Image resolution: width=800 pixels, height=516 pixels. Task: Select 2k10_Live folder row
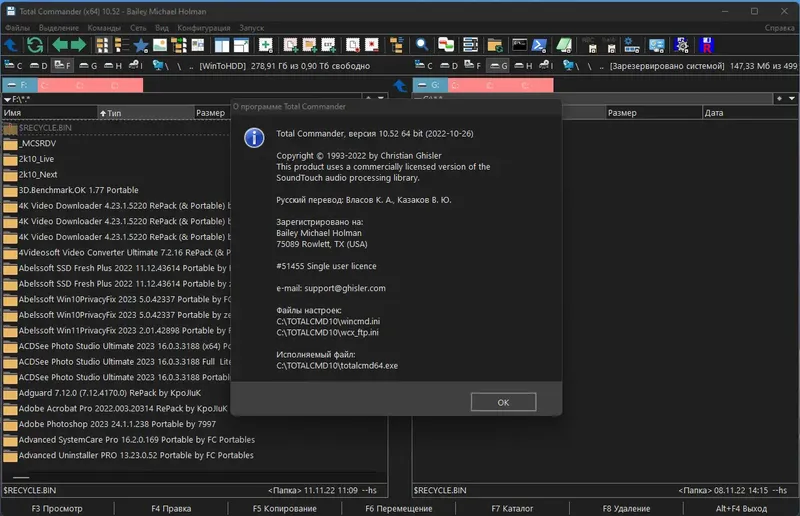[x=116, y=159]
